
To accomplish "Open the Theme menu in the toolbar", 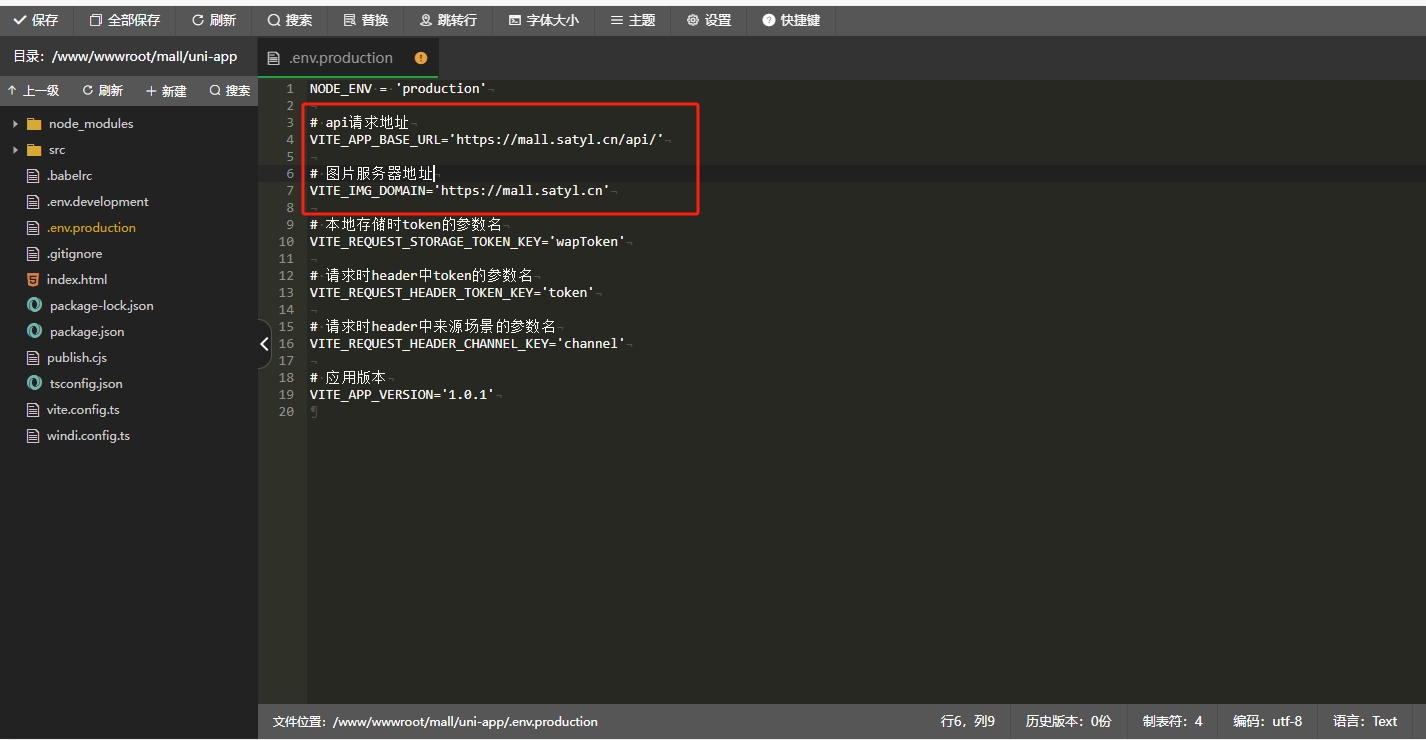I will [633, 20].
